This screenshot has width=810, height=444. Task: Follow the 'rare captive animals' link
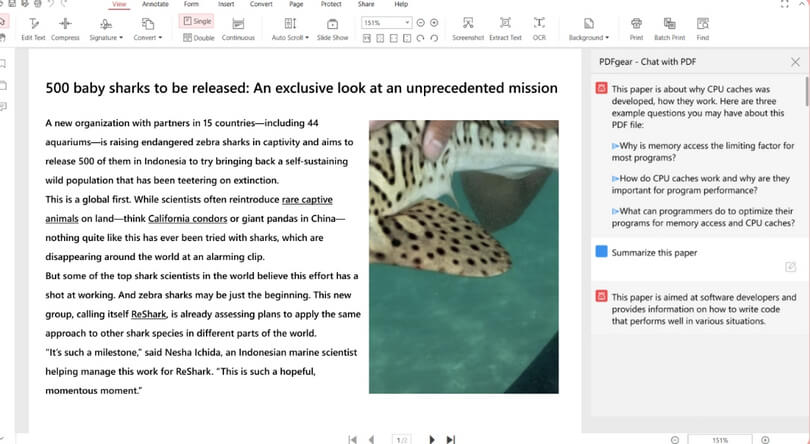point(307,200)
